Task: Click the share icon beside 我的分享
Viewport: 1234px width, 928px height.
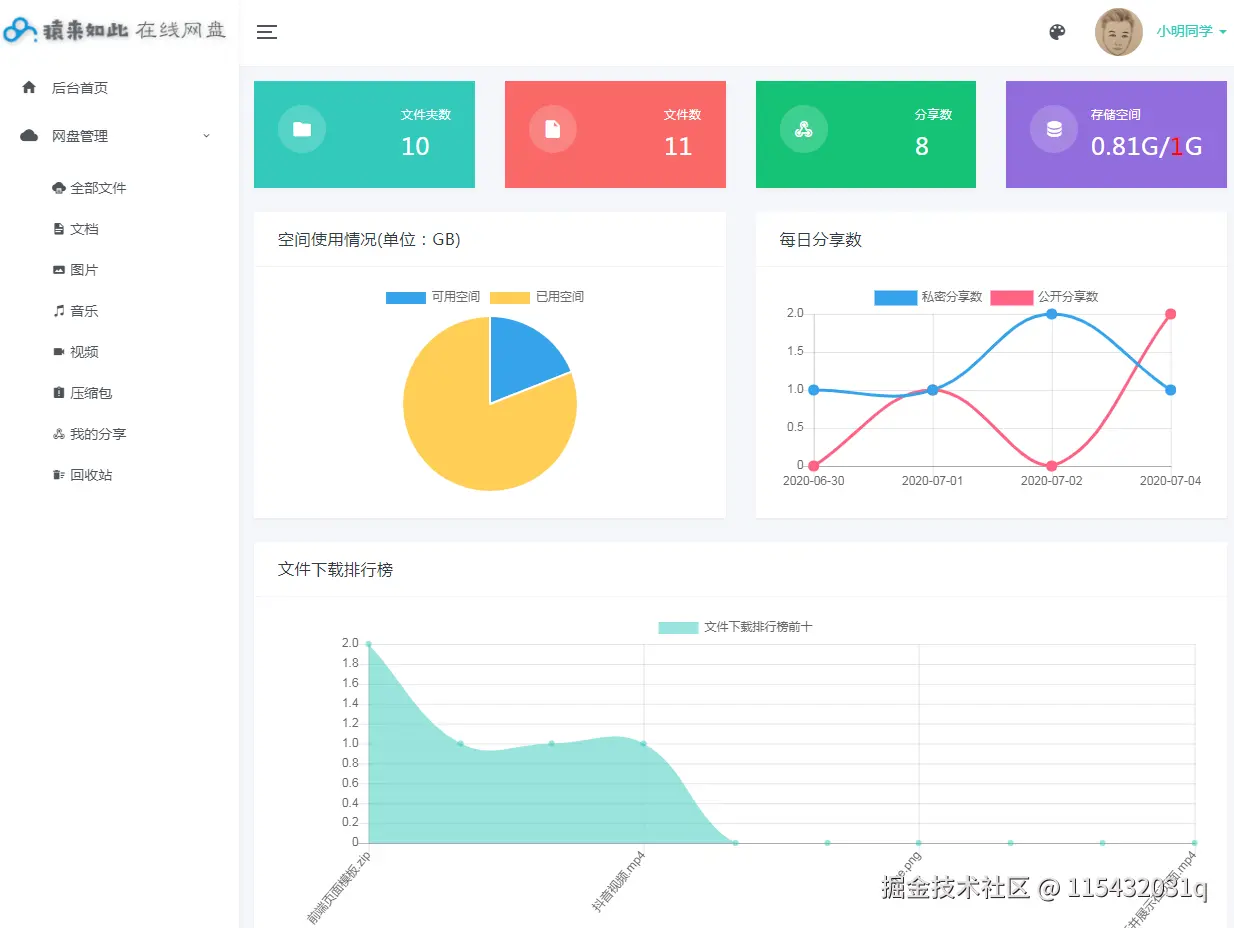Action: (x=58, y=434)
